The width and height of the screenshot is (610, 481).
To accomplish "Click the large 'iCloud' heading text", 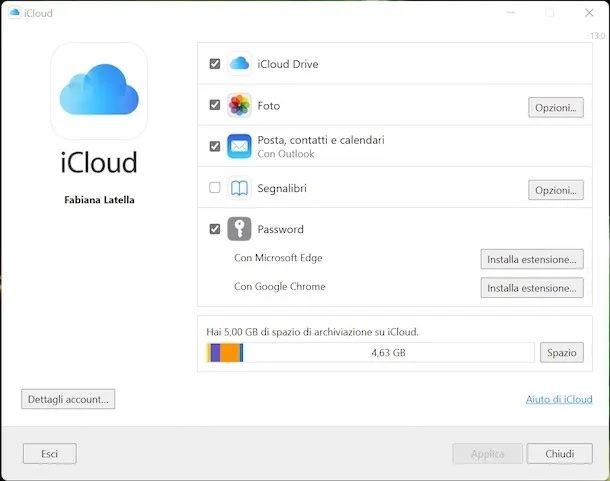I will pyautogui.click(x=99, y=162).
